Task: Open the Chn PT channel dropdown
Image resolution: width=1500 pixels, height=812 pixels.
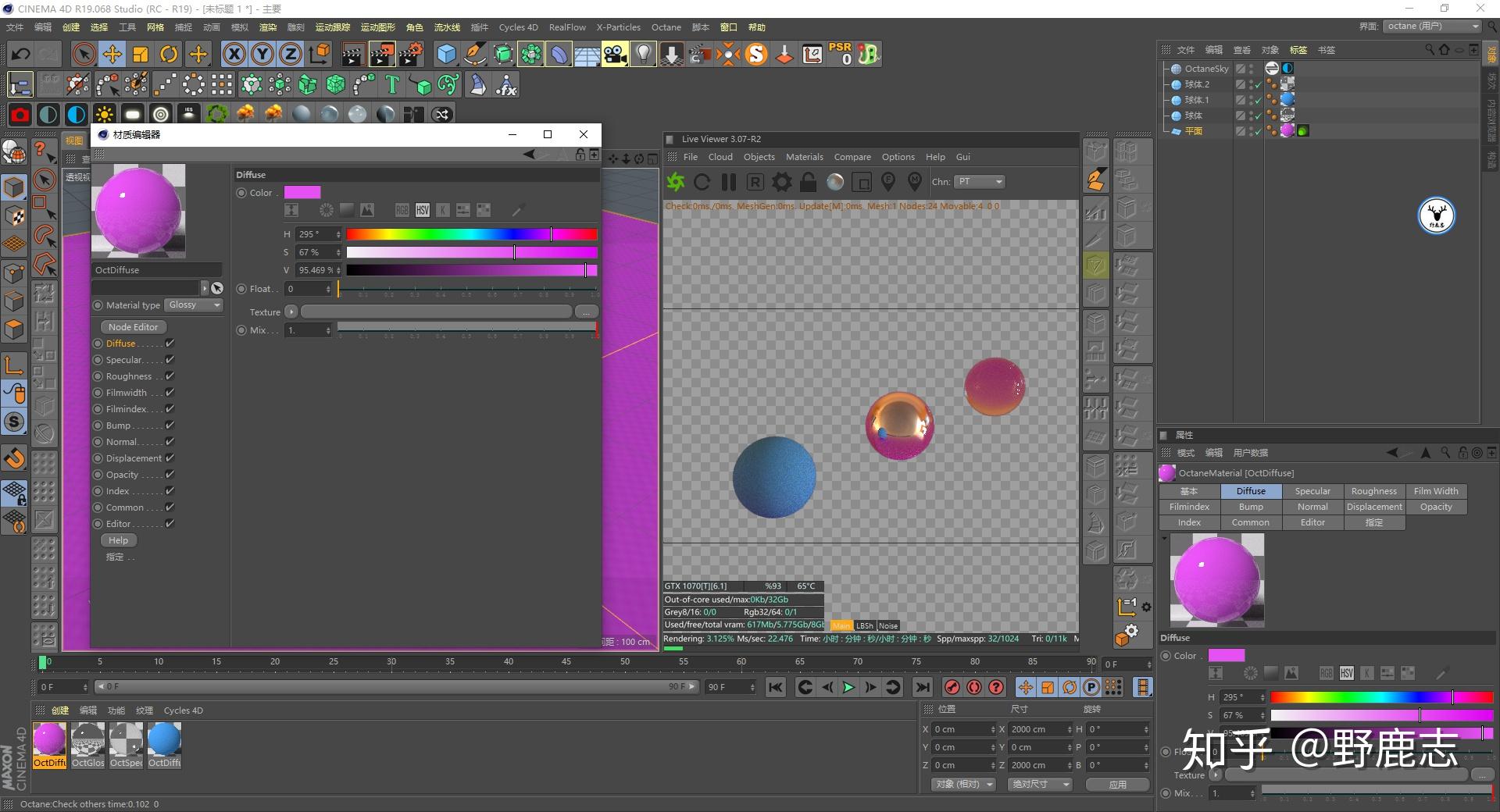Action: (980, 182)
